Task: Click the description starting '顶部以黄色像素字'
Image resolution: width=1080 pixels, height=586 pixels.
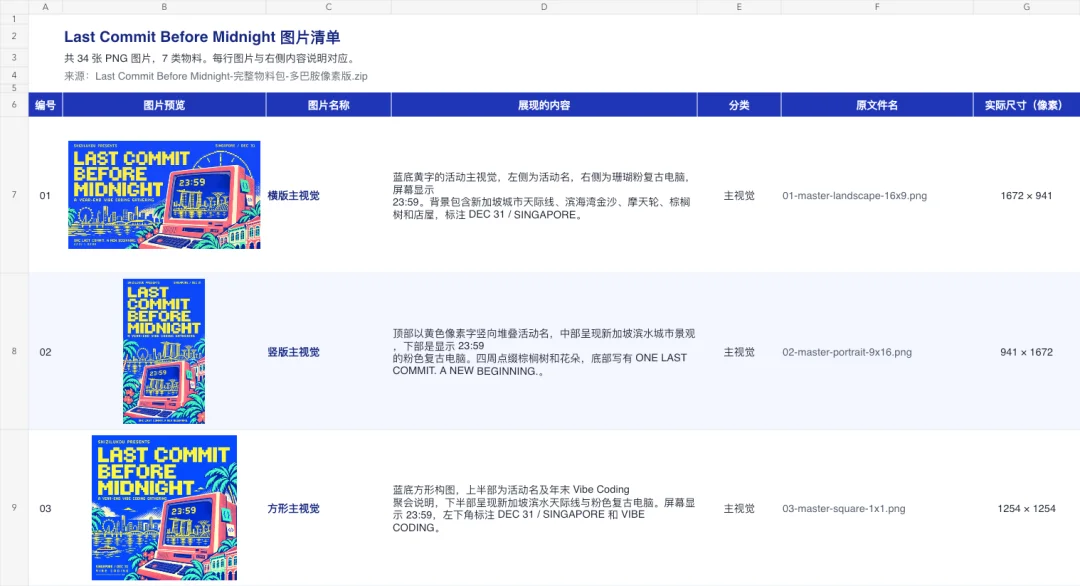Action: pos(544,352)
